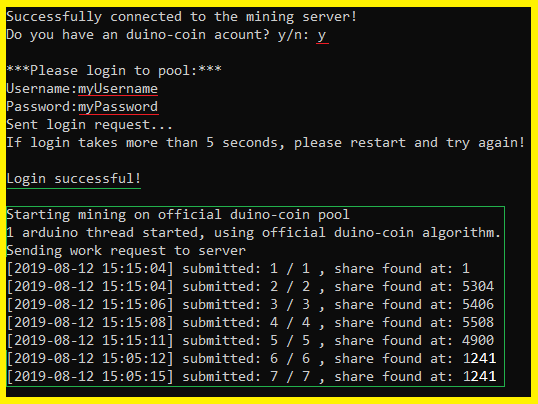Click the log line with share 4900
538x404 pixels.
[x=250, y=340]
